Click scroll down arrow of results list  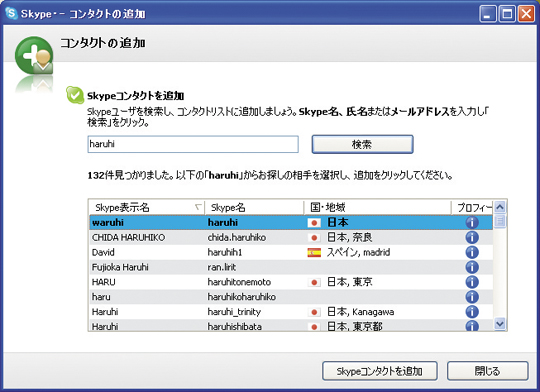(x=500, y=324)
